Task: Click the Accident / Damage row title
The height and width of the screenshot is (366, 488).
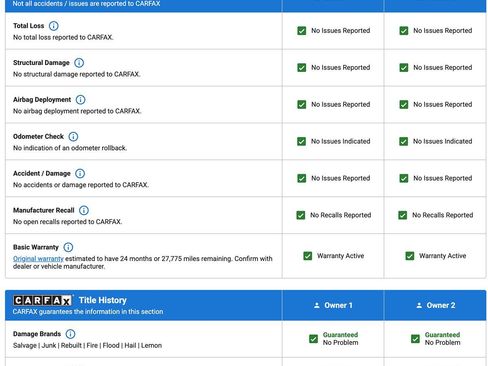Action: (42, 173)
